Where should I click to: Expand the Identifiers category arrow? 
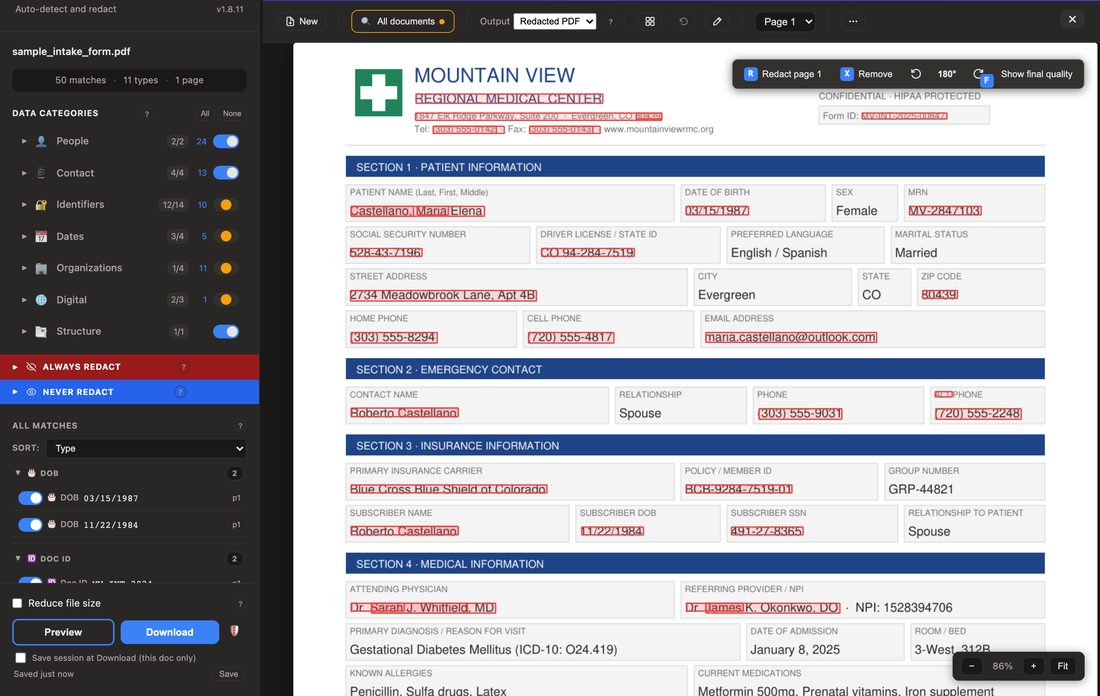pyautogui.click(x=24, y=204)
